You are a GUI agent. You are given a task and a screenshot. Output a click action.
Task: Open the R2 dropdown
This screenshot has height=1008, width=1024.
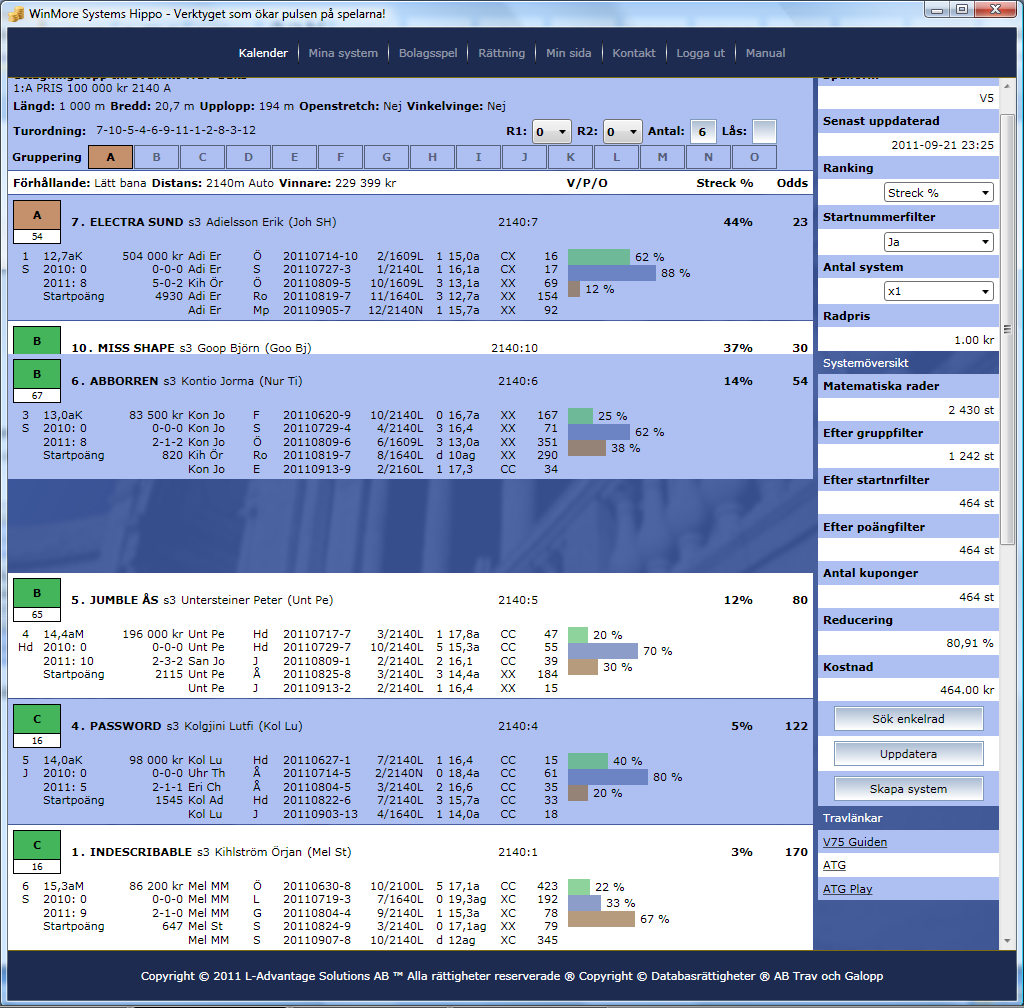tap(622, 131)
